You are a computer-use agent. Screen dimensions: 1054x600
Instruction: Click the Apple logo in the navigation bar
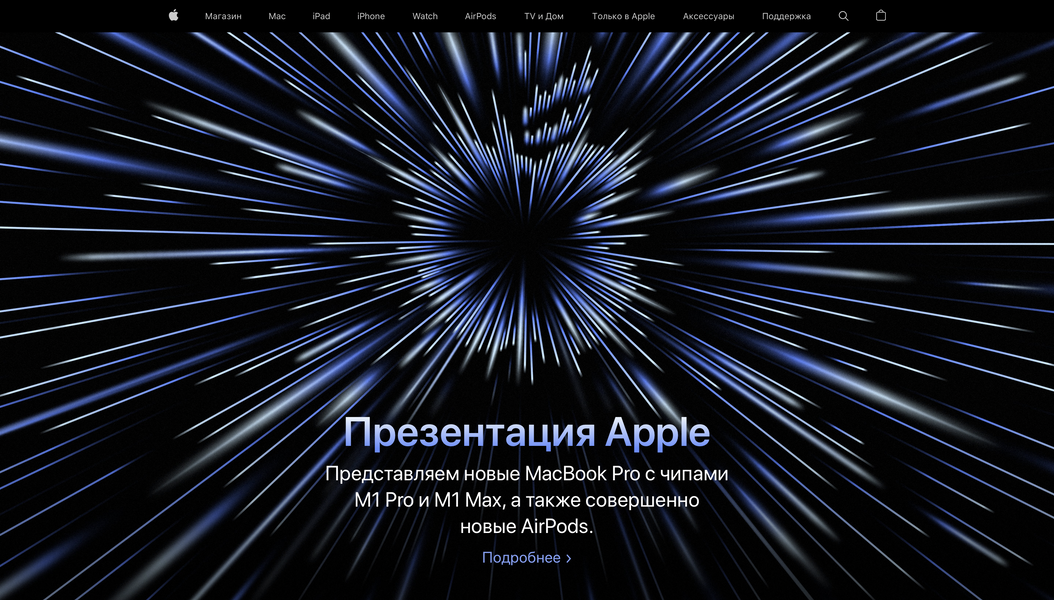(x=173, y=15)
